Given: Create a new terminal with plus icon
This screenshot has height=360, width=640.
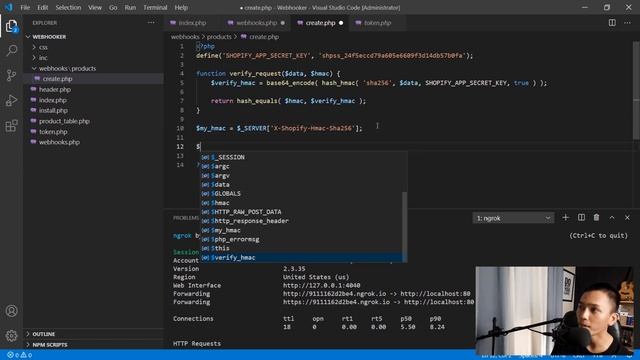Looking at the screenshot, I should point(565,218).
